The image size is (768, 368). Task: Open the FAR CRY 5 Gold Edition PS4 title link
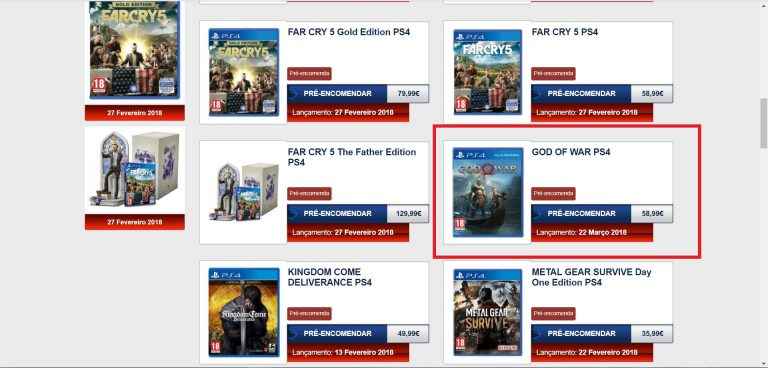click(349, 32)
